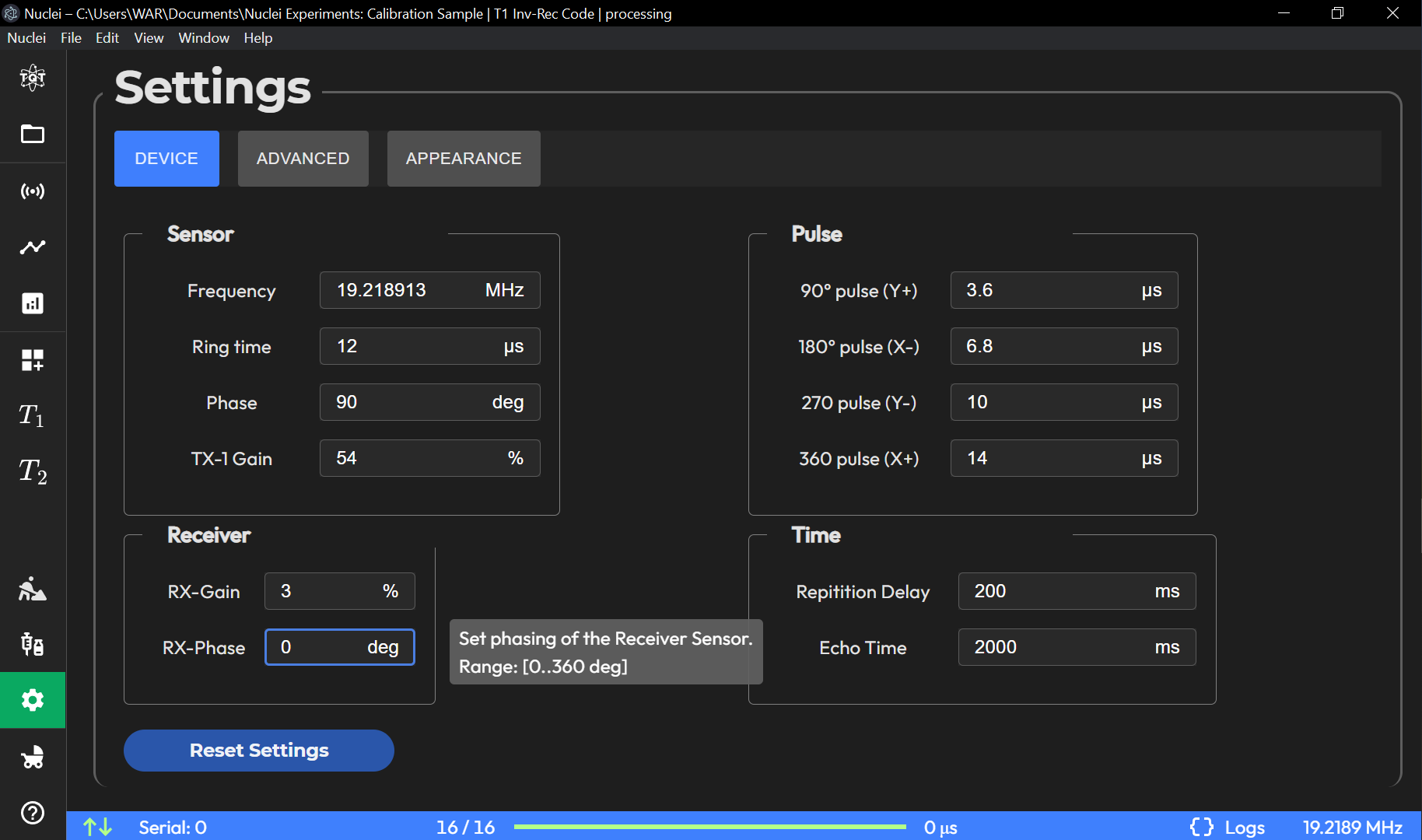Image resolution: width=1422 pixels, height=840 pixels.
Task: Open the View menu
Action: pyautogui.click(x=149, y=38)
